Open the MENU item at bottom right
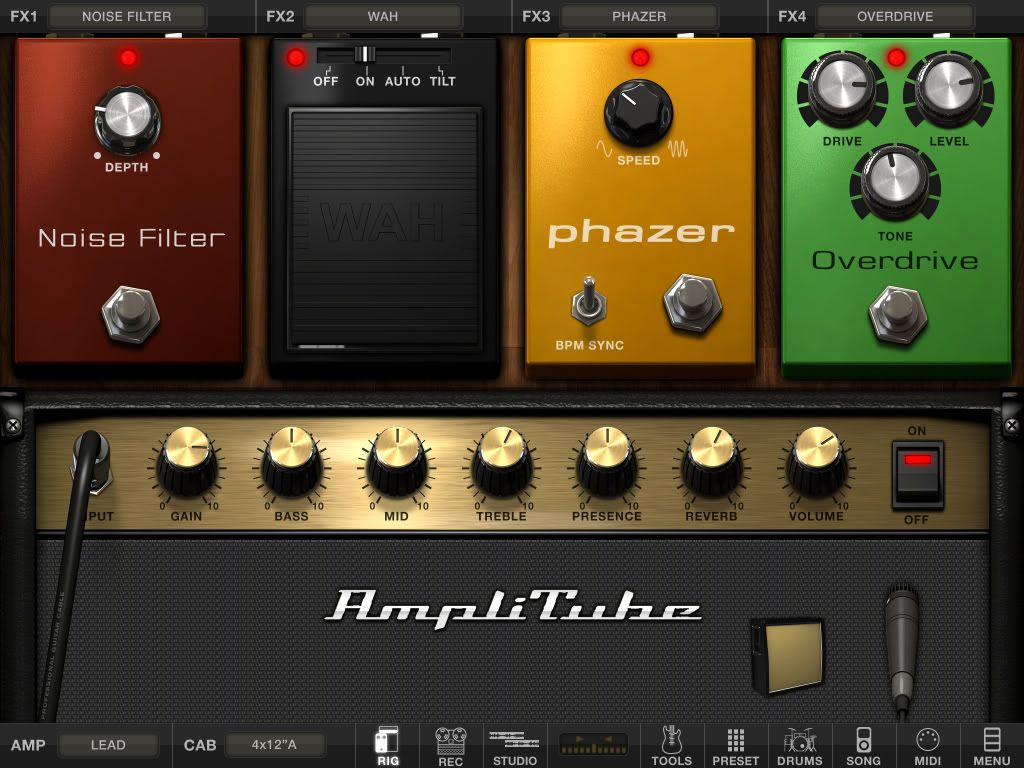The image size is (1024, 768). [x=992, y=746]
